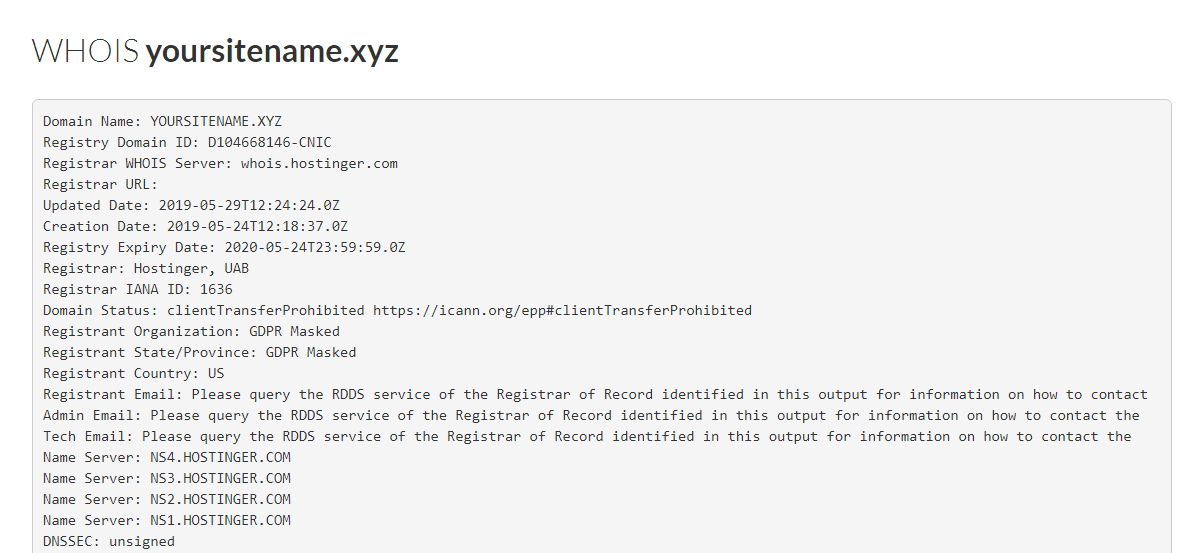Screen dimensions: 1199x553
Task: Click the Registry Domain ID value
Action: click(x=269, y=142)
